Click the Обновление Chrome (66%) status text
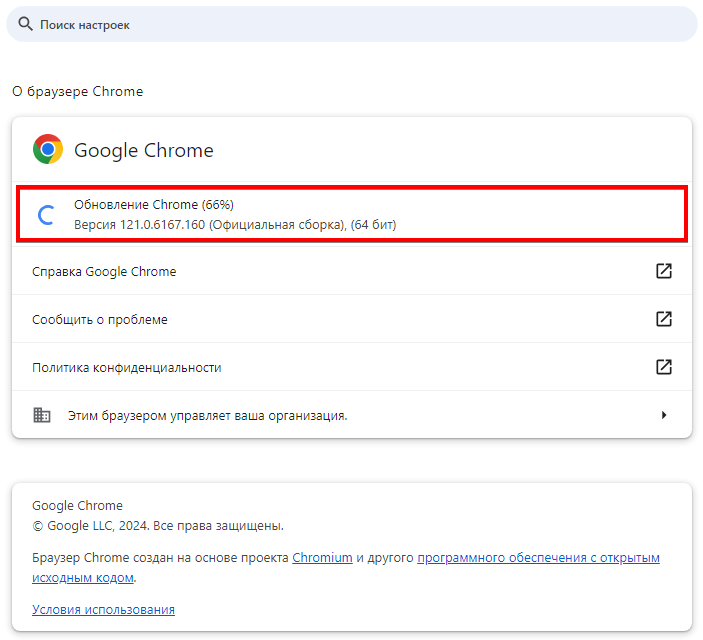 (x=154, y=205)
